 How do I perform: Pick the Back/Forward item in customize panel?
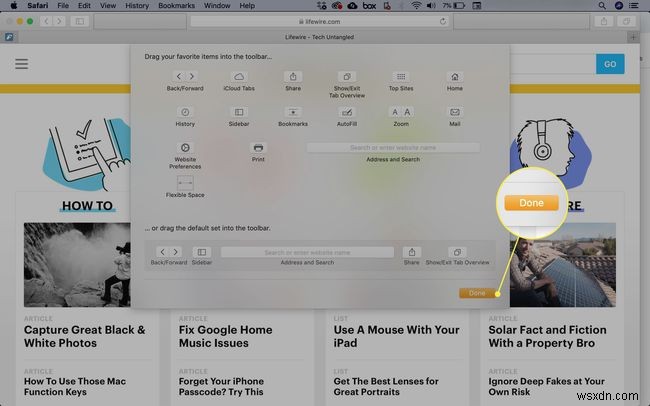click(x=185, y=81)
